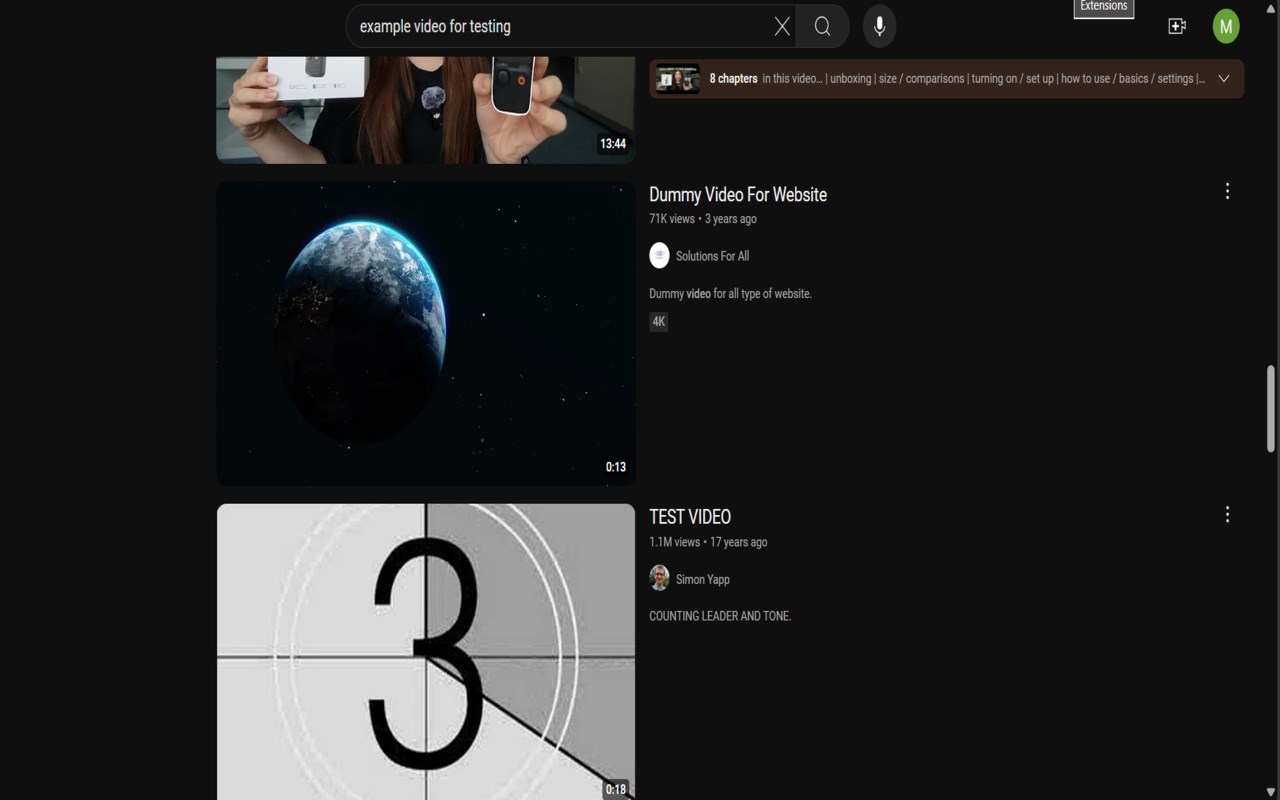
Task: Go to Simon Yapp channel name
Action: click(x=703, y=579)
